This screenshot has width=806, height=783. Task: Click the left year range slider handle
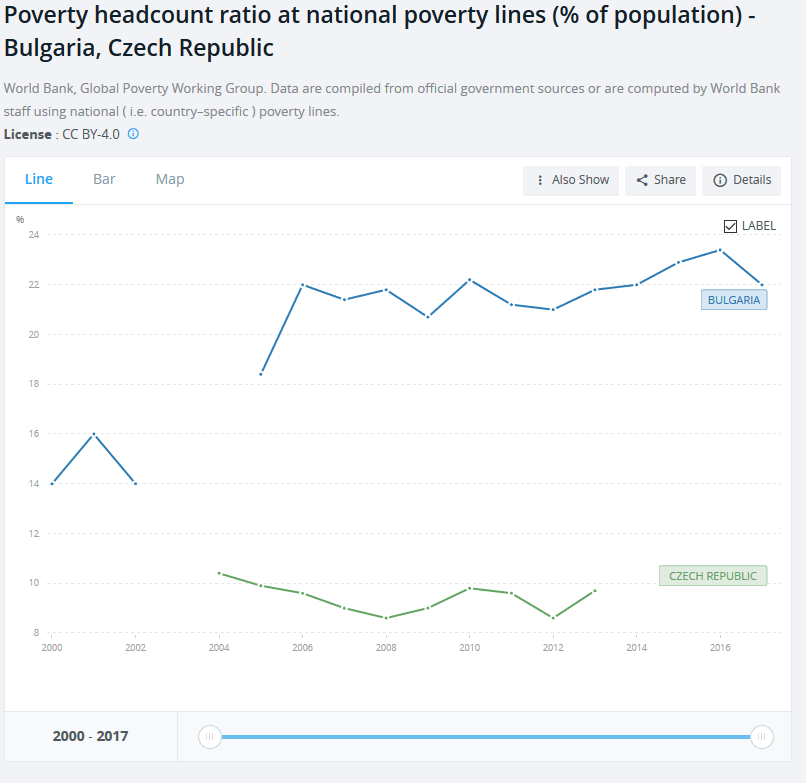tap(209, 737)
